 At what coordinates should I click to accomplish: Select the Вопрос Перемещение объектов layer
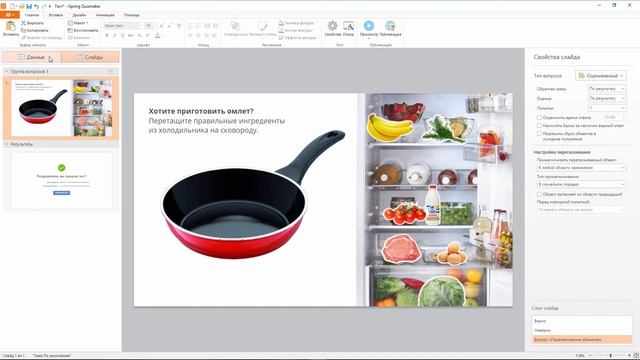pyautogui.click(x=582, y=340)
